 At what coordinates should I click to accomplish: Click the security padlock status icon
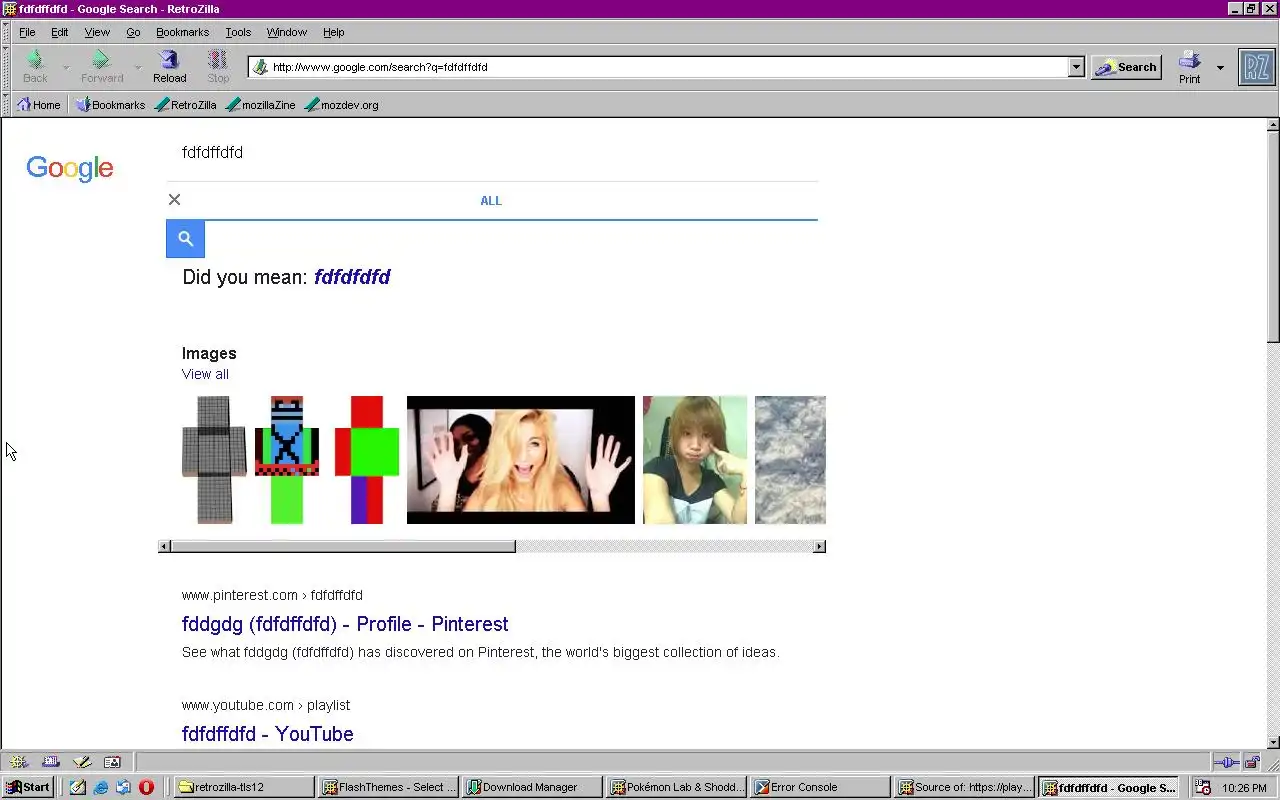tap(1252, 762)
